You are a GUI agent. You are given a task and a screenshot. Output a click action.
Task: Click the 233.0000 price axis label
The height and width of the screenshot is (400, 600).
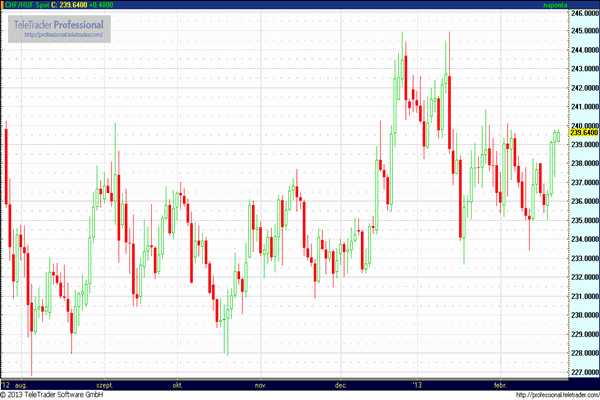point(583,258)
